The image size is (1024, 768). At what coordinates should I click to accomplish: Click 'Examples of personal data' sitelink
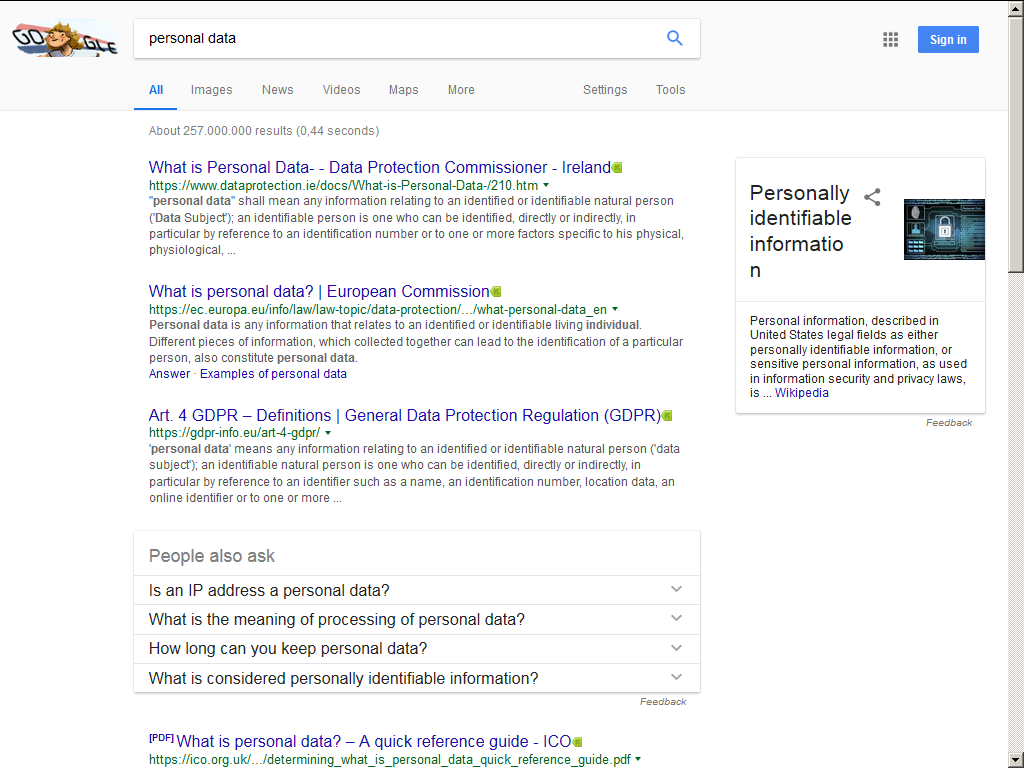tap(273, 374)
